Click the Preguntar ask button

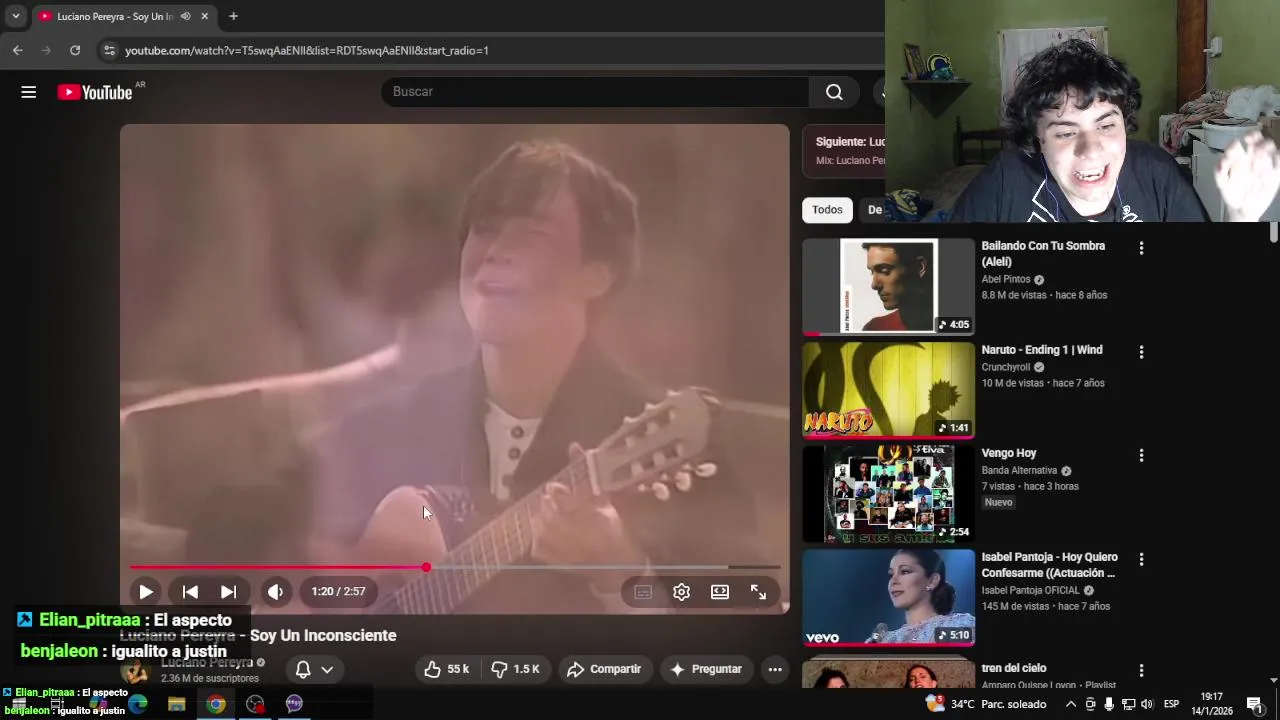[x=706, y=669]
